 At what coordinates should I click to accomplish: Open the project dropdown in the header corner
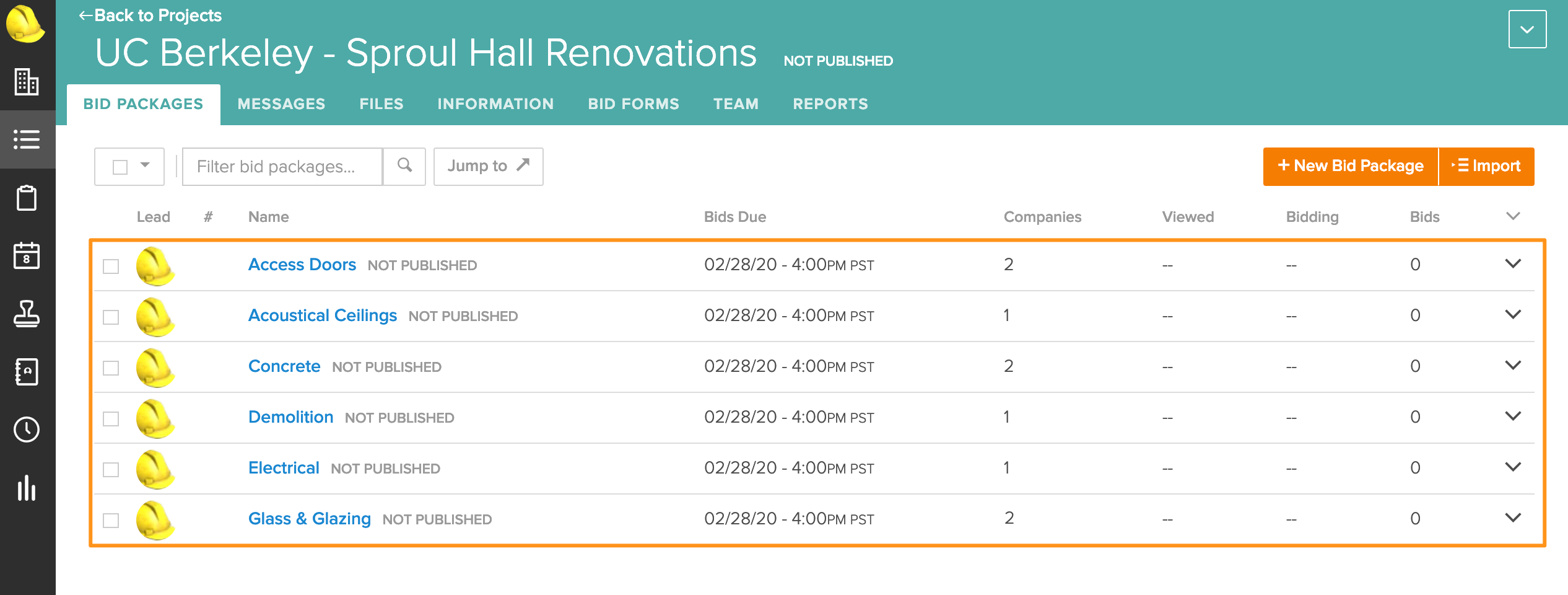tap(1527, 29)
